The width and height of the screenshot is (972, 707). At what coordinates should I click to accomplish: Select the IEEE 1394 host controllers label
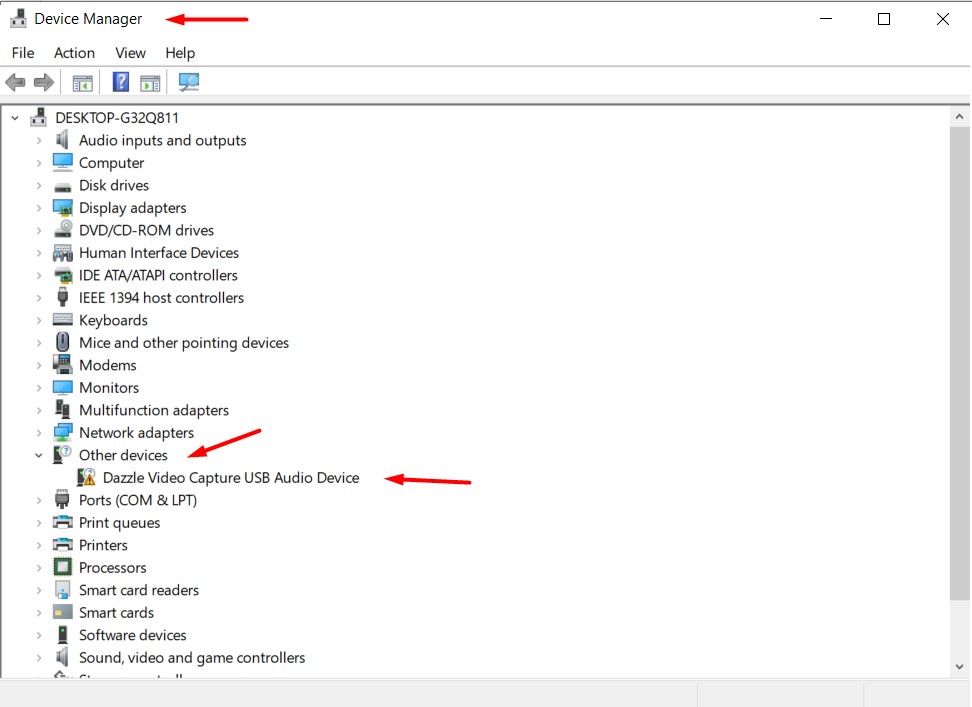[x=161, y=298]
